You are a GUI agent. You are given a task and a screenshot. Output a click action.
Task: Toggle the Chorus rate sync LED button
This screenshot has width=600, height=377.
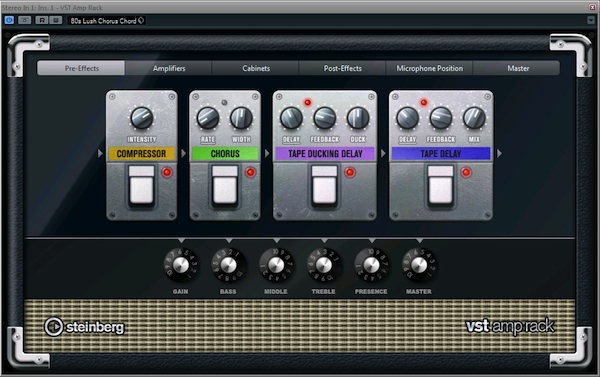click(224, 103)
